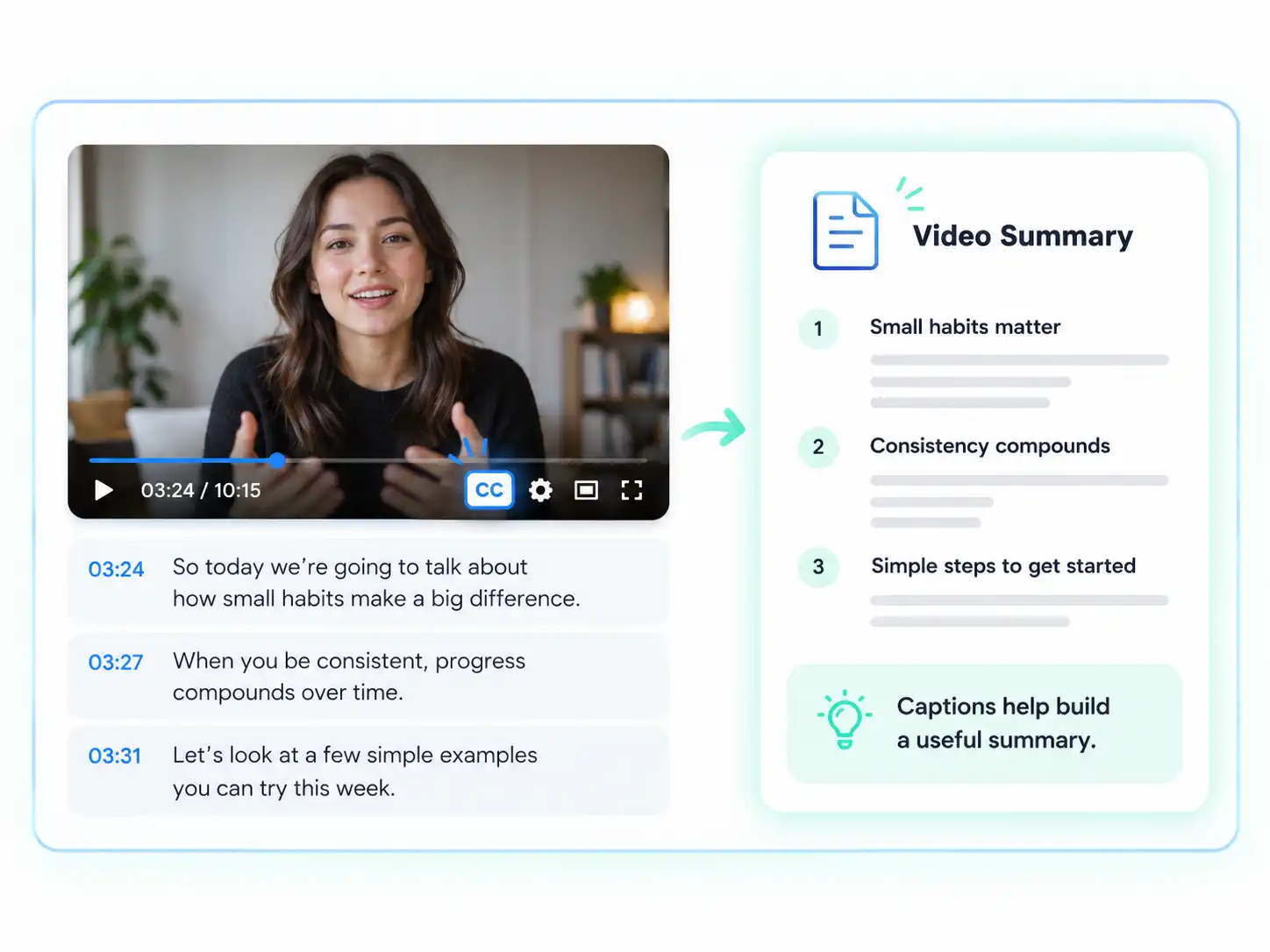The height and width of the screenshot is (952, 1270).
Task: Click the video progress bar handle
Action: coord(277,460)
